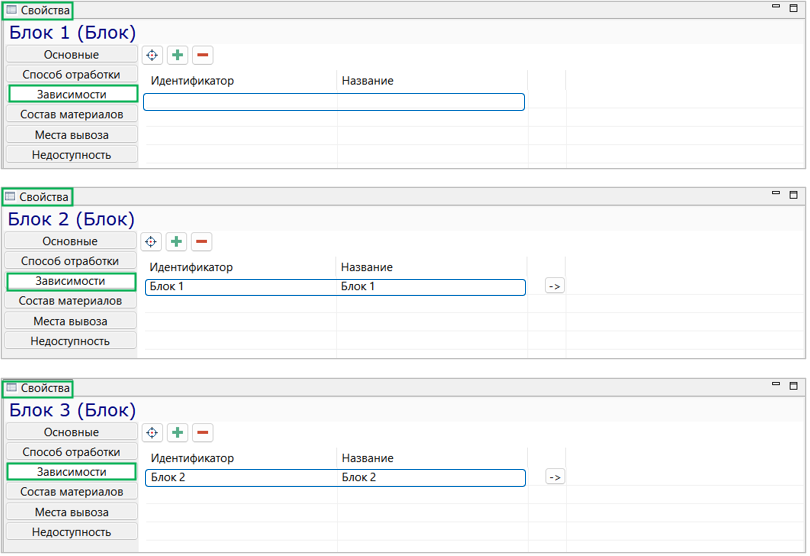Select Блок 2 identifier cell in Блок 3 panel
Image resolution: width=810 pixels, height=556 pixels.
pyautogui.click(x=241, y=477)
